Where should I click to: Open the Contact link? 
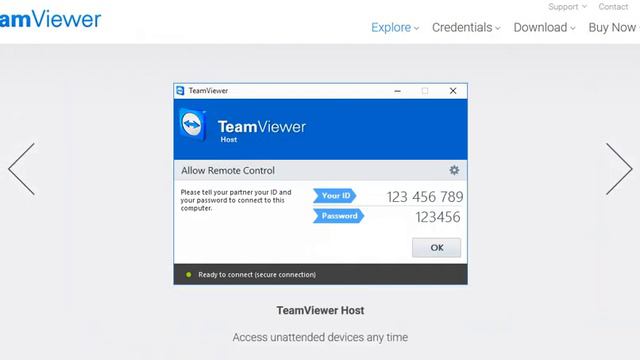pyautogui.click(x=613, y=7)
